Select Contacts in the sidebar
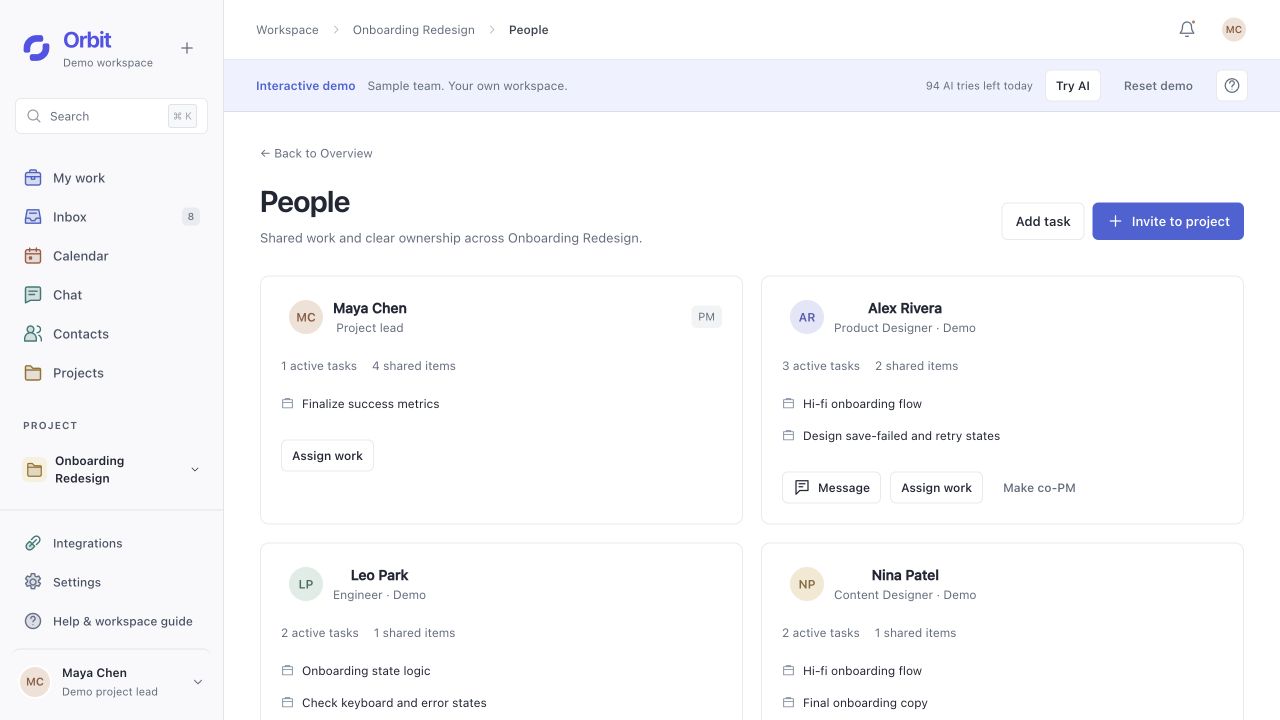Image resolution: width=1280 pixels, height=720 pixels. pos(111,334)
